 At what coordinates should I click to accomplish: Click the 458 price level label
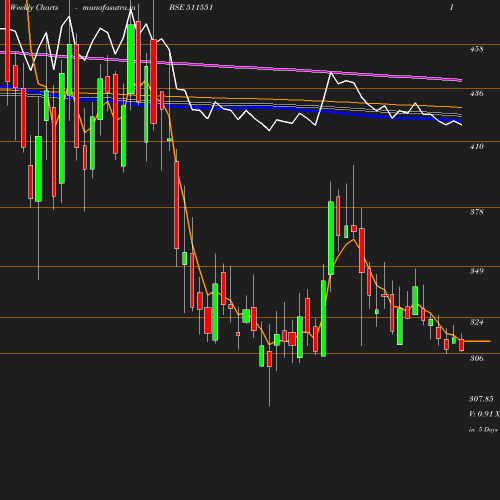[477, 49]
